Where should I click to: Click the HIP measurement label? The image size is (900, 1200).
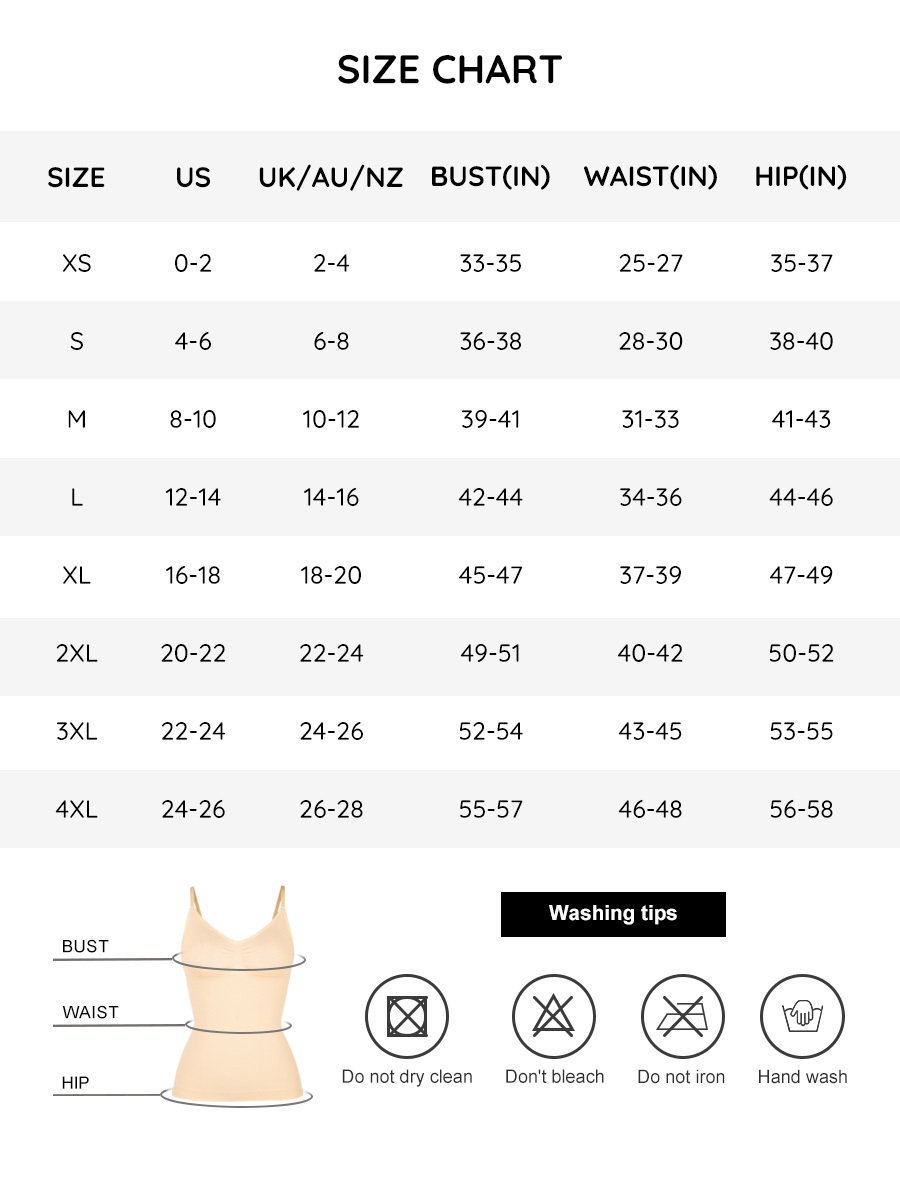(75, 1083)
